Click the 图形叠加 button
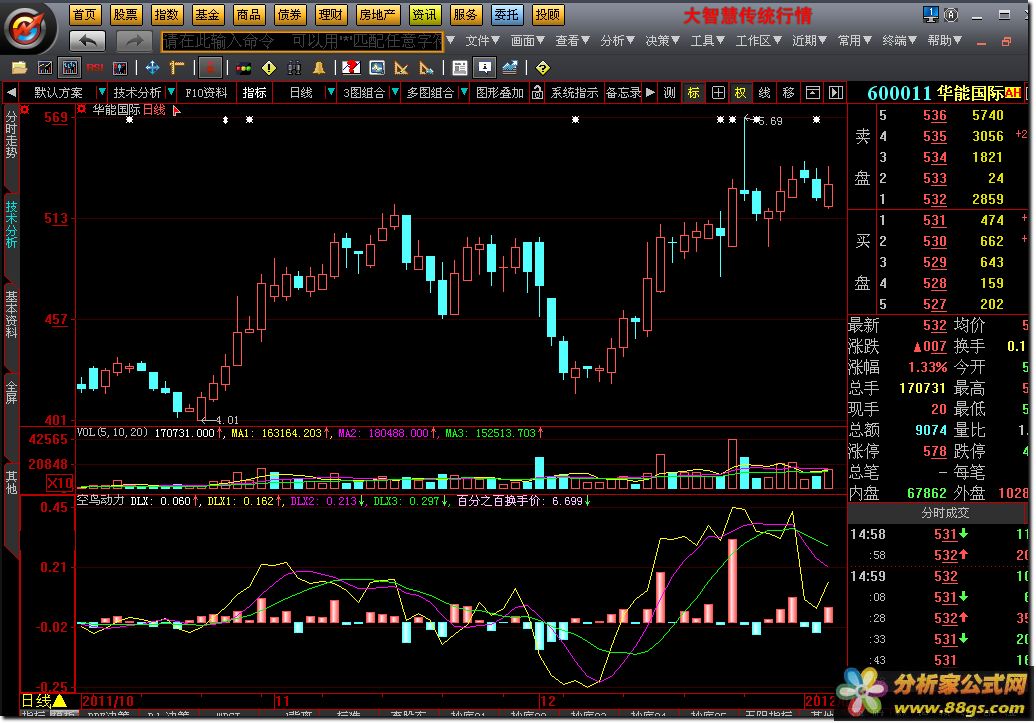Image resolution: width=1036 pixels, height=723 pixels. tap(500, 93)
